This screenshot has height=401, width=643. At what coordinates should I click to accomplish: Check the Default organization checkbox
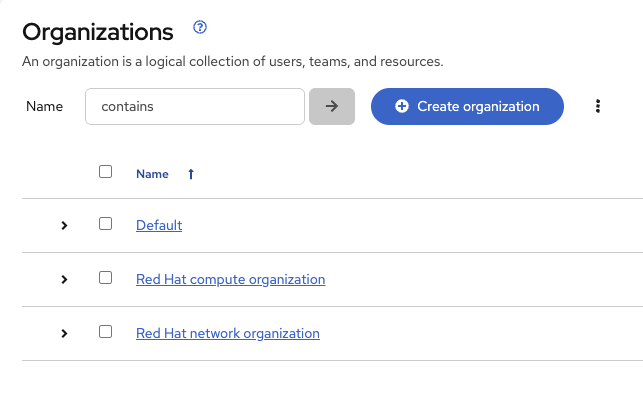click(105, 224)
